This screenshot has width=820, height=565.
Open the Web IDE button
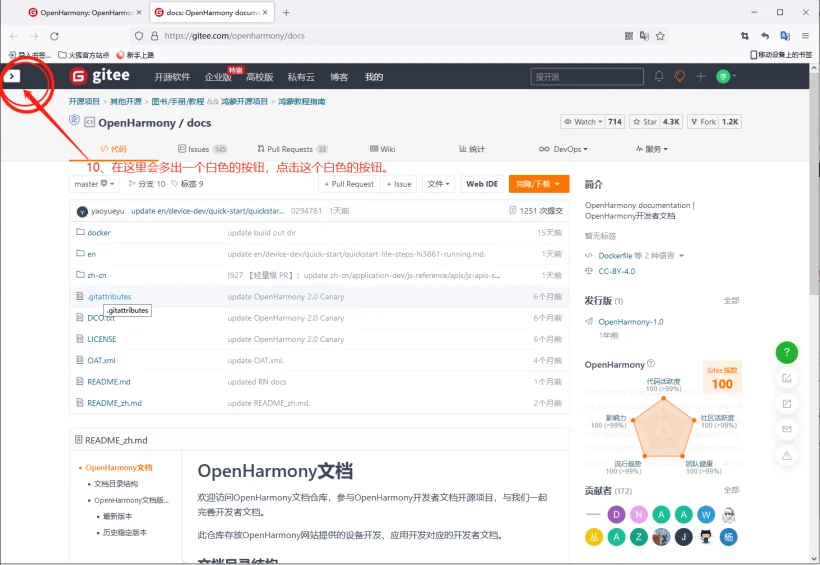[482, 184]
